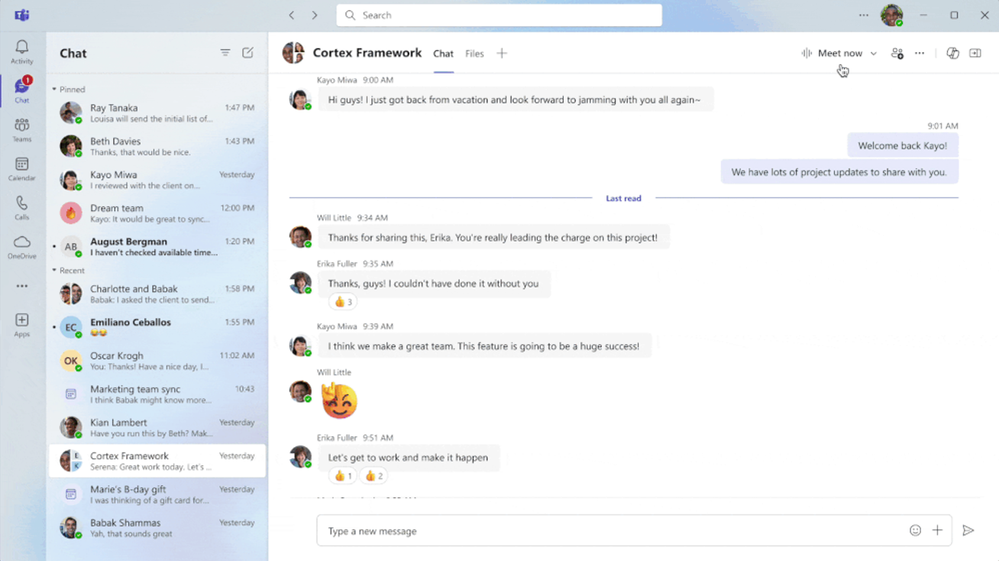
Task: Click the Cortex Framework group avatar
Action: (294, 53)
